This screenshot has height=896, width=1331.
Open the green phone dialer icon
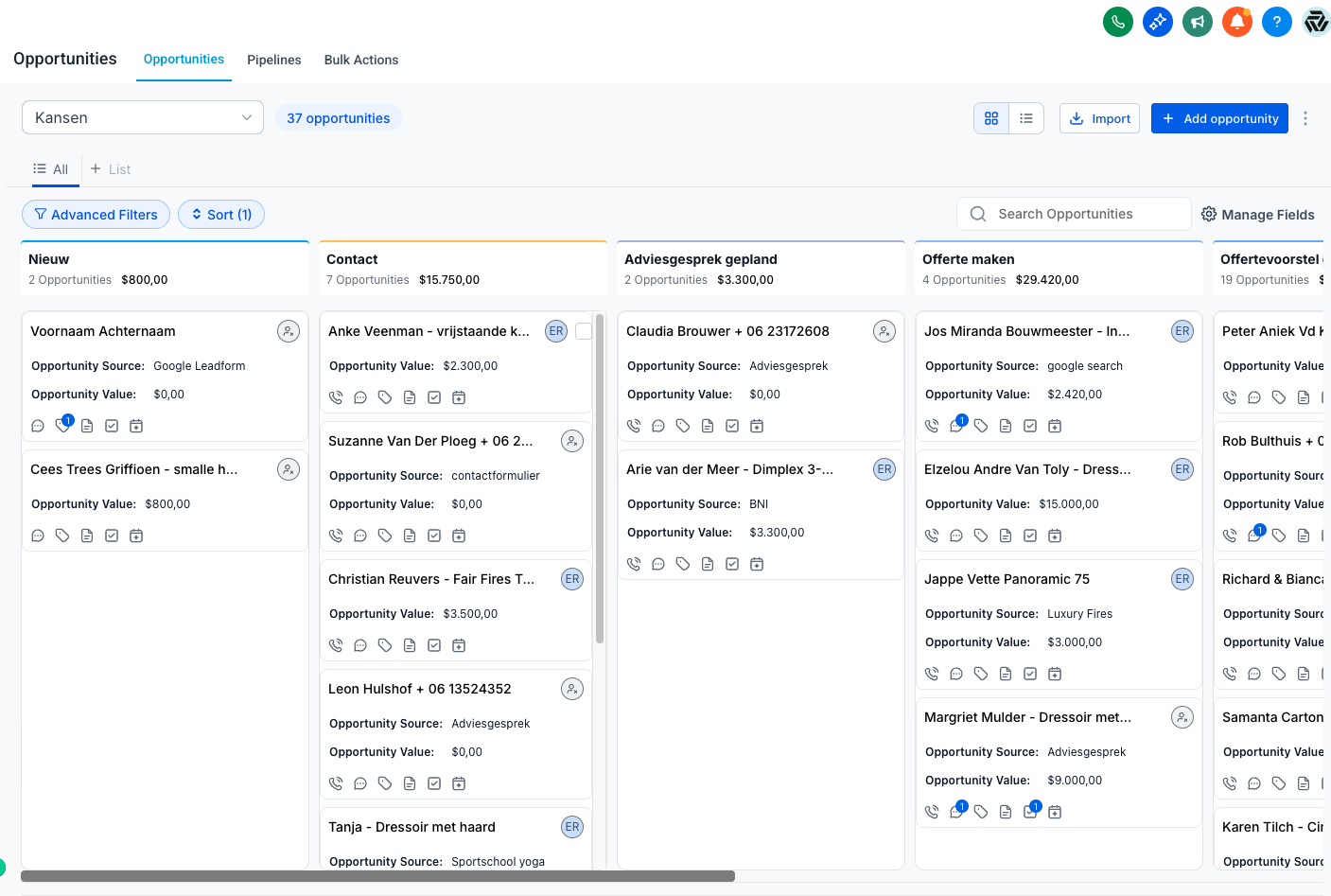point(1118,21)
